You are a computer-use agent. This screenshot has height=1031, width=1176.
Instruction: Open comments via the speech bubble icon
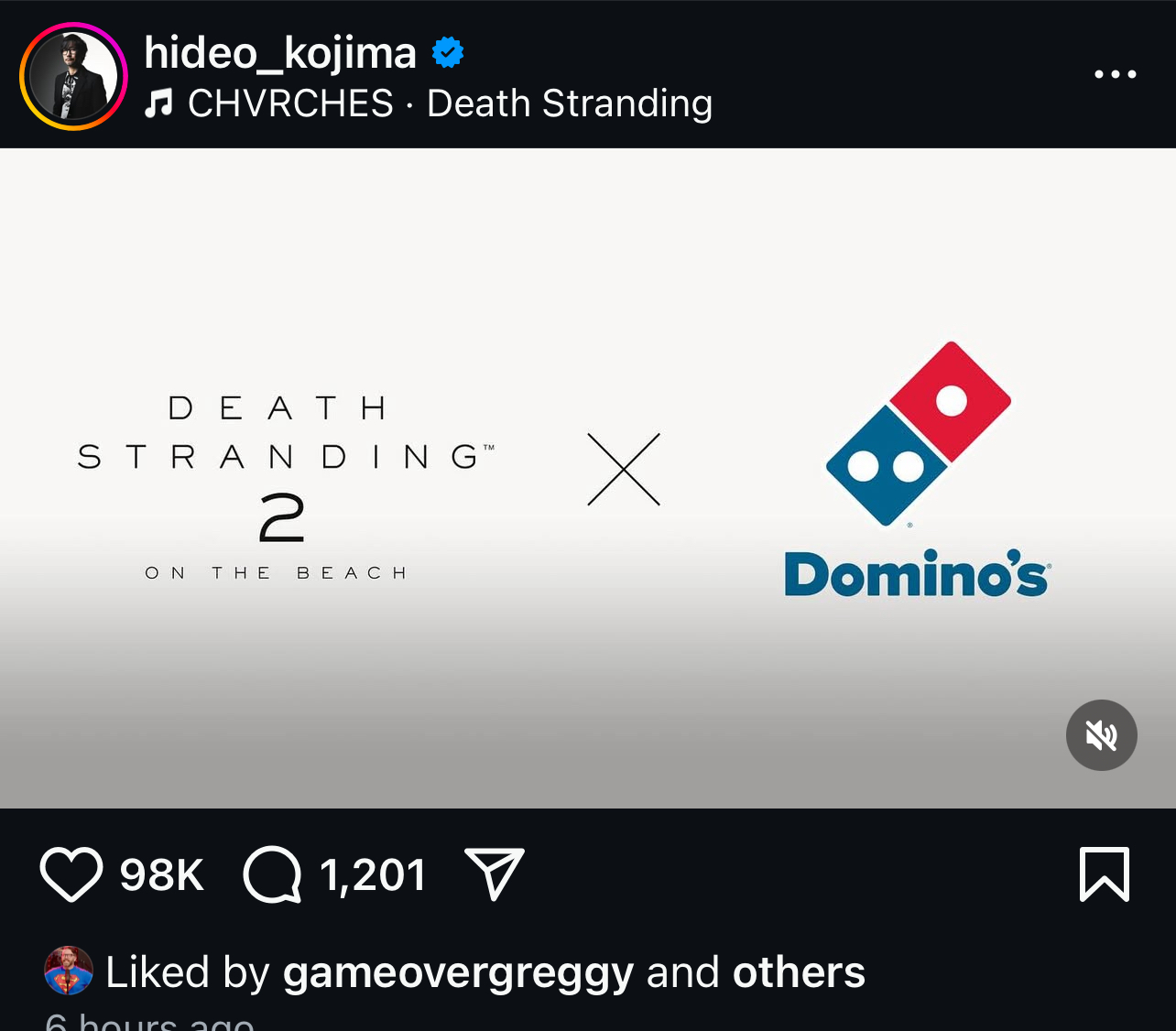coord(272,874)
